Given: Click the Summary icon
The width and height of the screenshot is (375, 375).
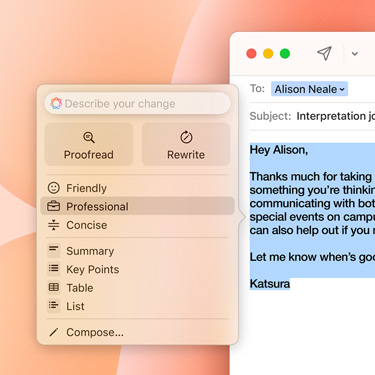Looking at the screenshot, I should pyautogui.click(x=53, y=251).
